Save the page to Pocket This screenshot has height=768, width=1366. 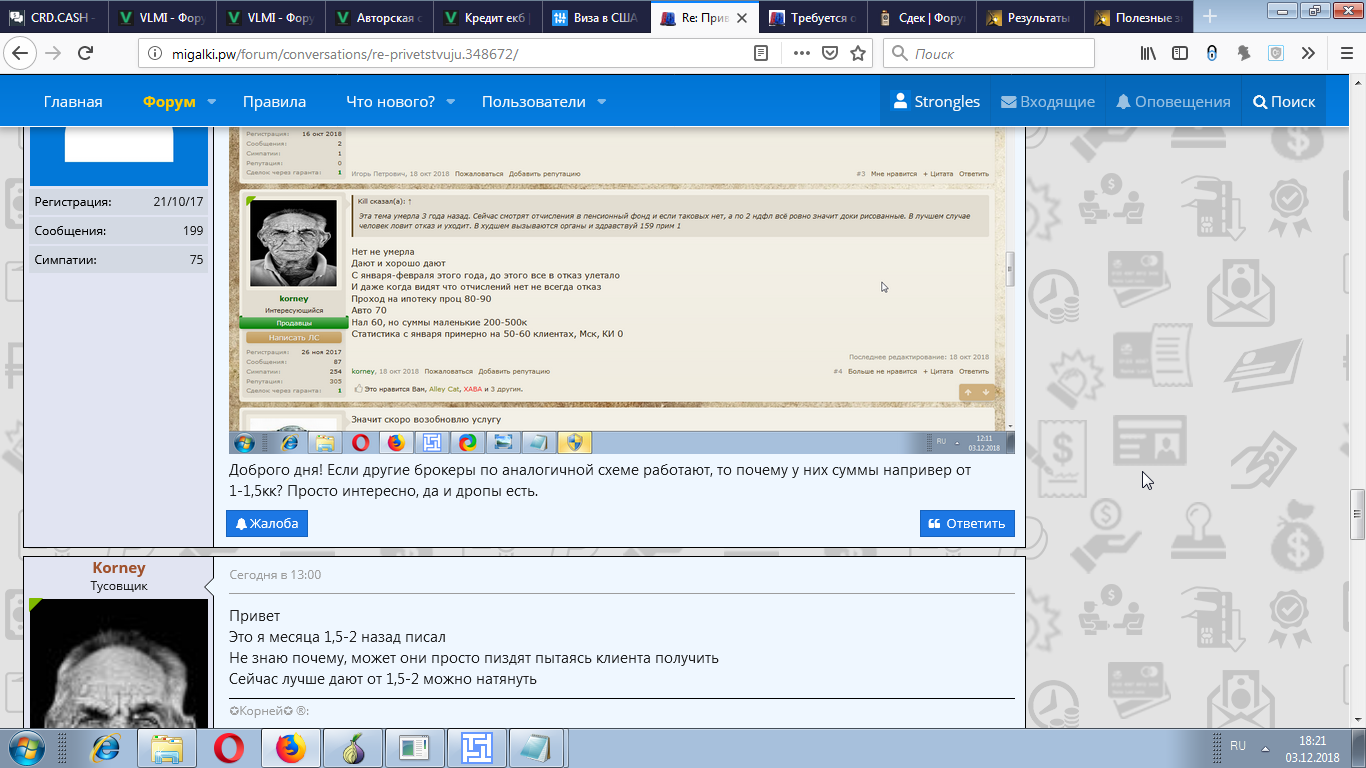click(829, 54)
